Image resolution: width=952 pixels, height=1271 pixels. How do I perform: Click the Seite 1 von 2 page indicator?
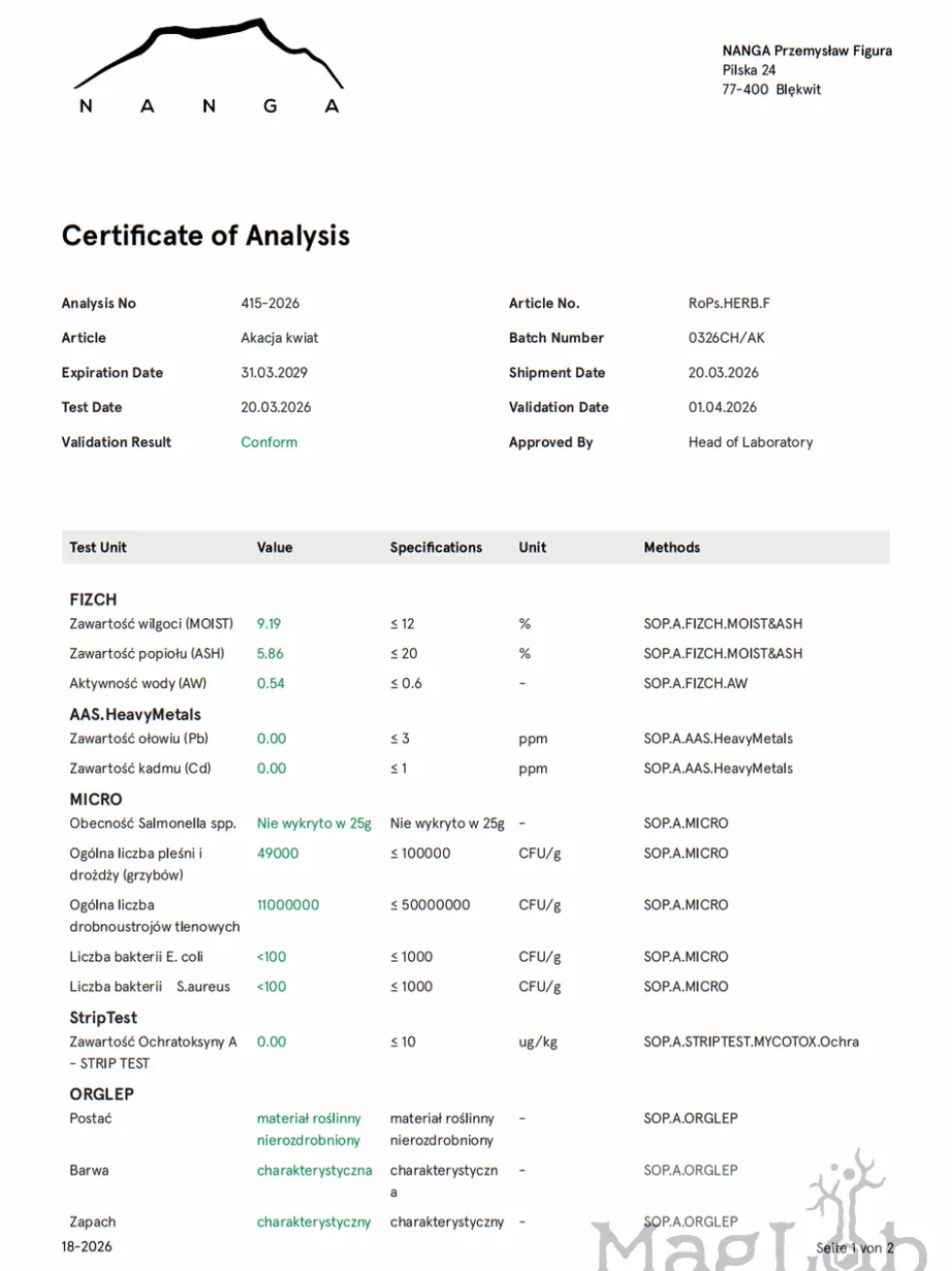855,1248
